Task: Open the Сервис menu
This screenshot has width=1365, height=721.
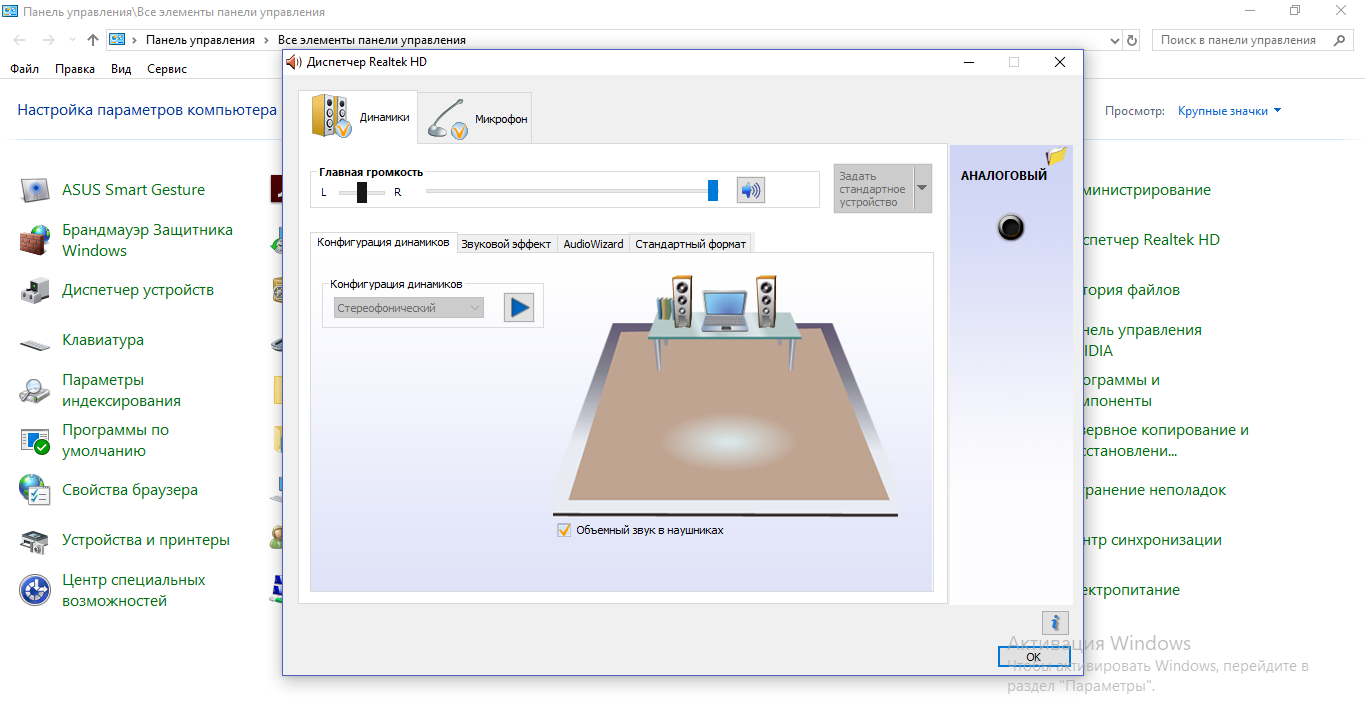Action: click(167, 69)
